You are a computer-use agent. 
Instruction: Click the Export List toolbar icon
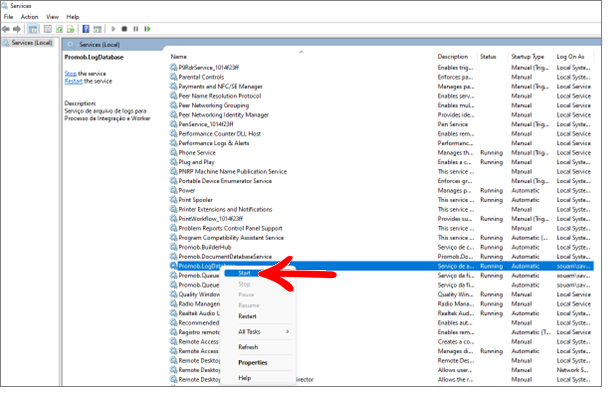coord(71,29)
